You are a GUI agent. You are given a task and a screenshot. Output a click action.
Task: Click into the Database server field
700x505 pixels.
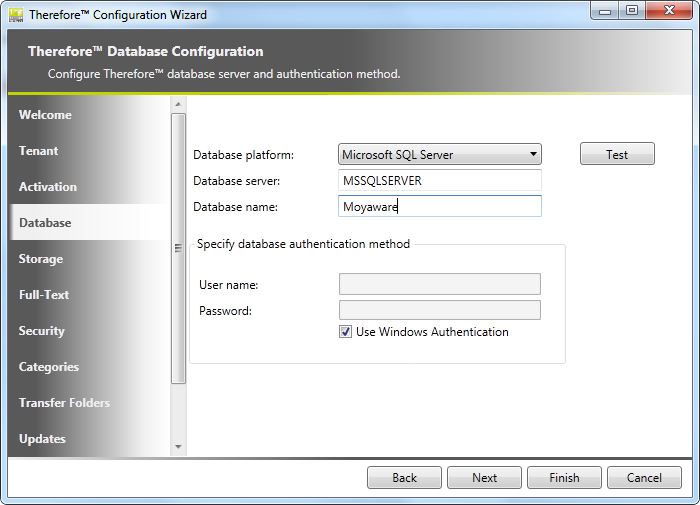(x=440, y=181)
